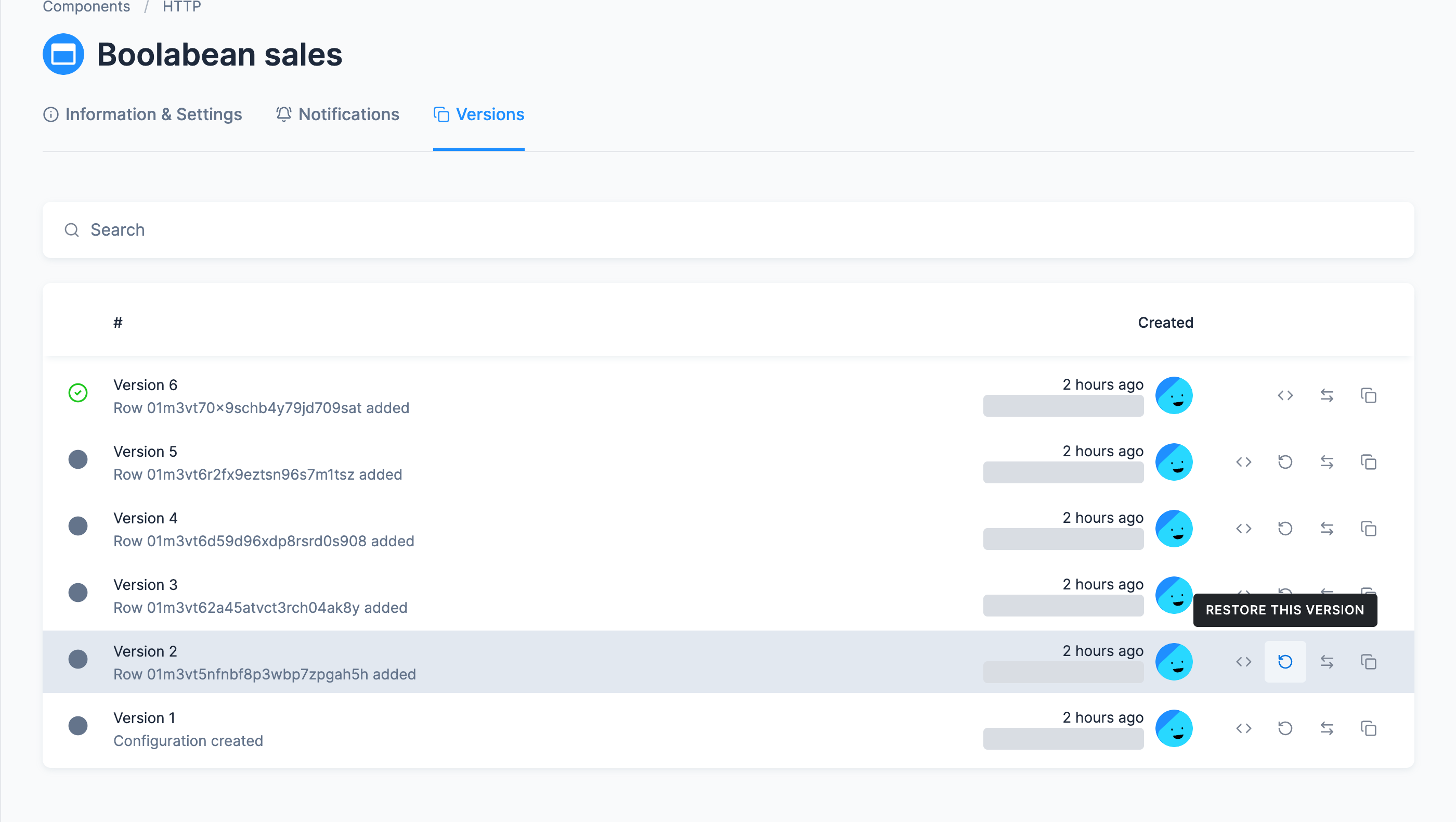
Task: Show the code view for Version 5
Action: pyautogui.click(x=1243, y=462)
